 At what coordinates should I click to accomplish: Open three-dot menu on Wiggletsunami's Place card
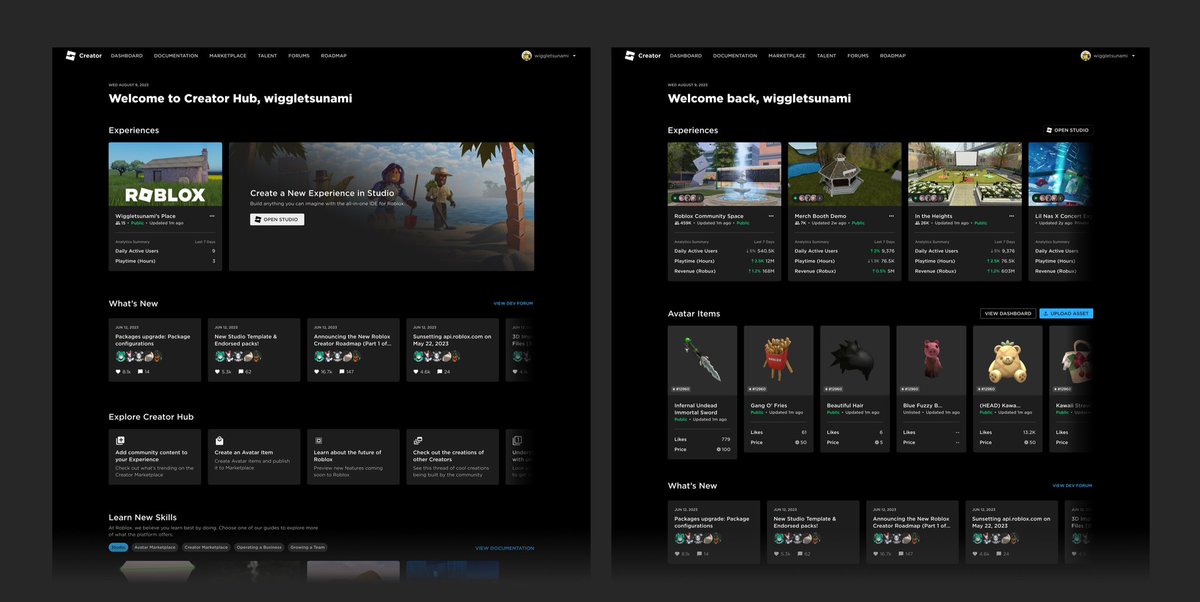click(x=211, y=216)
